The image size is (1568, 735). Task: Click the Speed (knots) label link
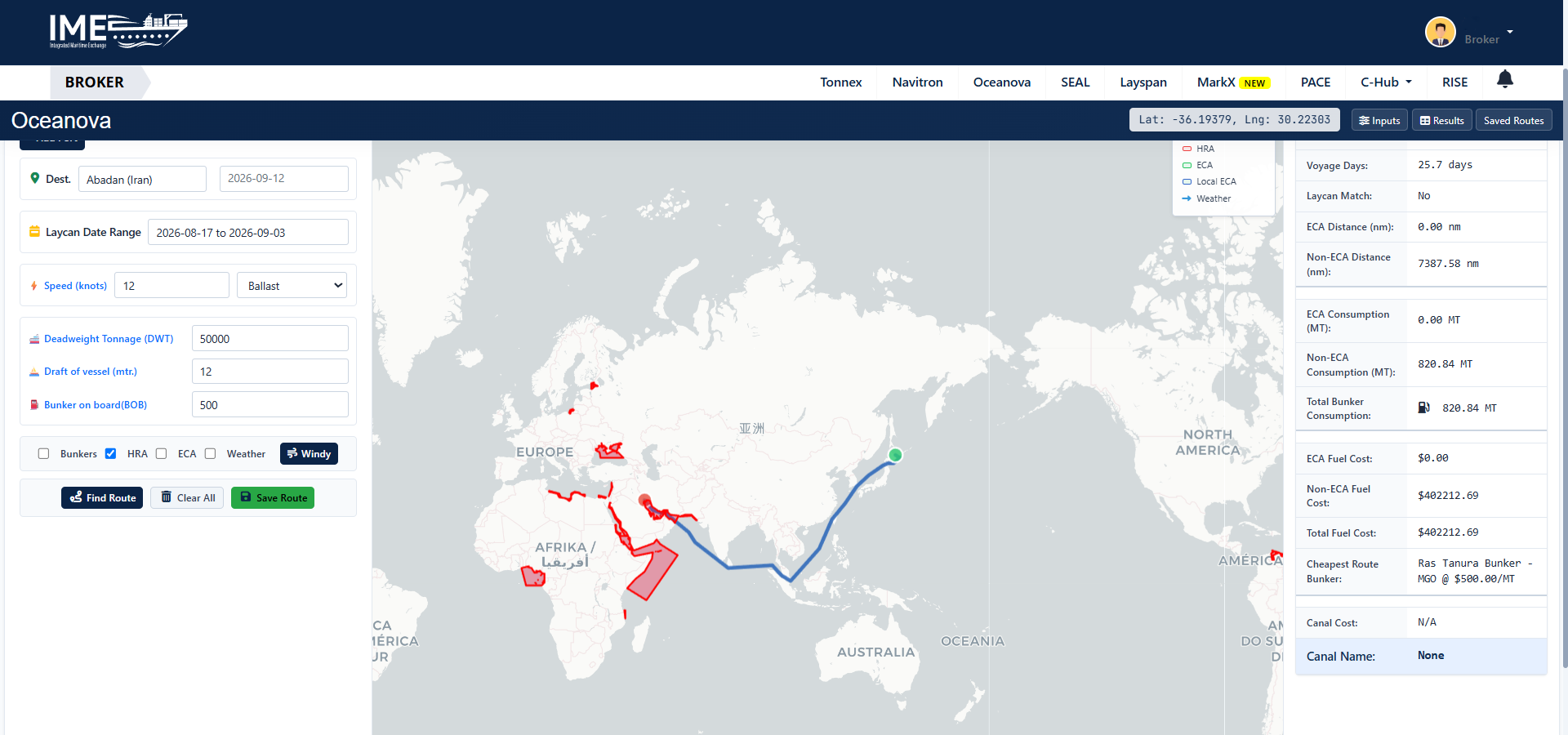point(75,286)
